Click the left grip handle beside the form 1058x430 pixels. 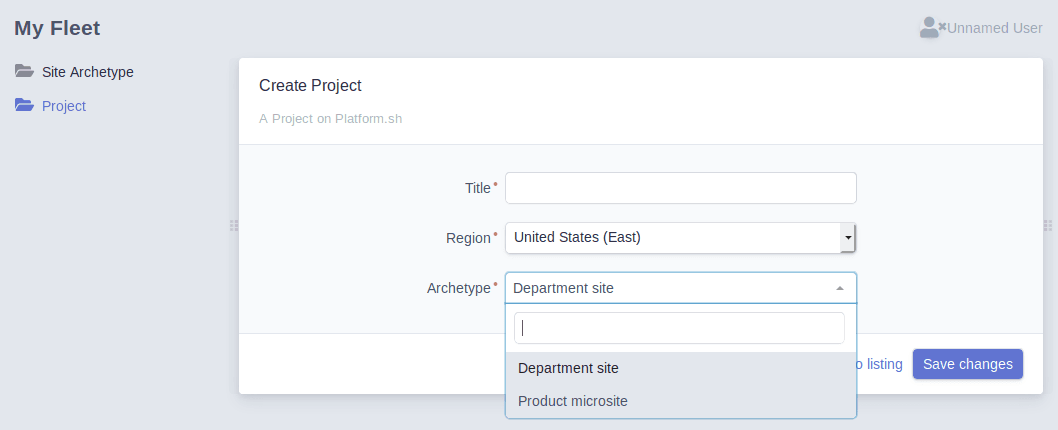tap(233, 225)
